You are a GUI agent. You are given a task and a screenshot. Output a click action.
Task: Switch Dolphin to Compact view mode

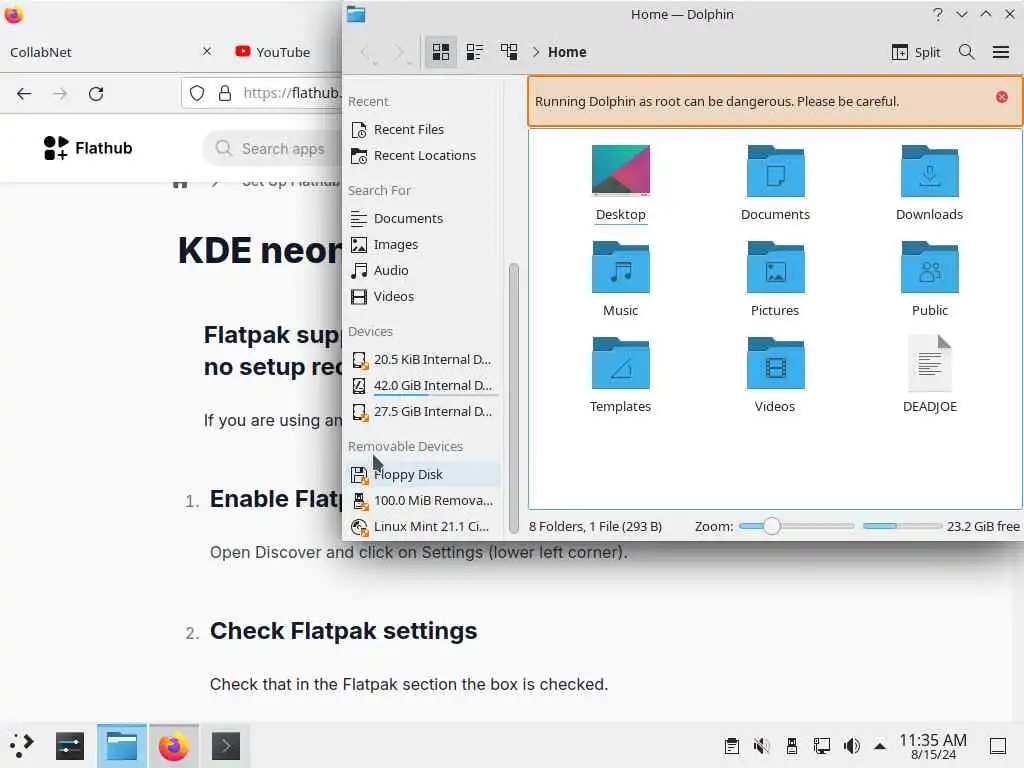[x=475, y=52]
